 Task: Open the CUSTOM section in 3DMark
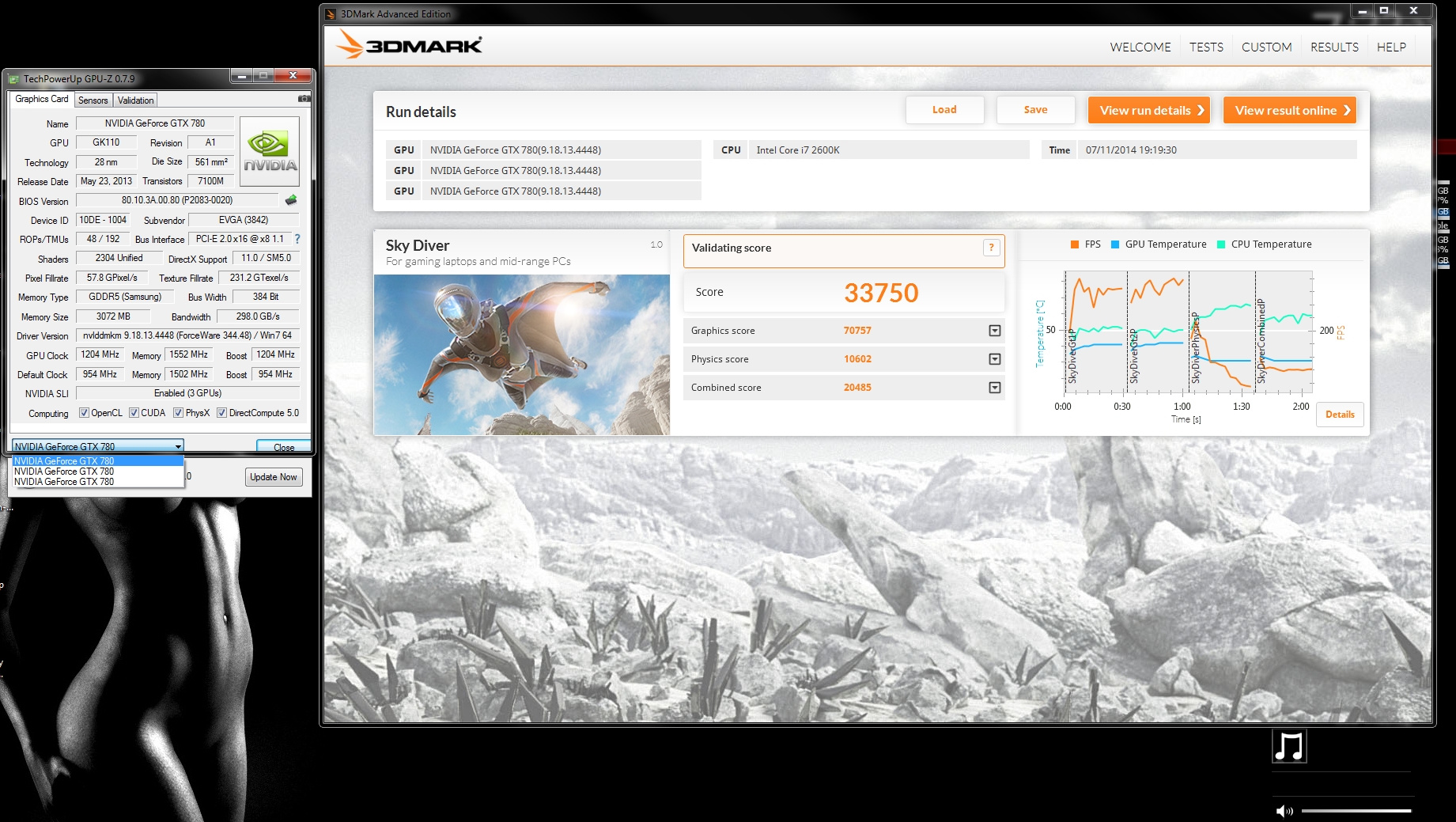1266,47
